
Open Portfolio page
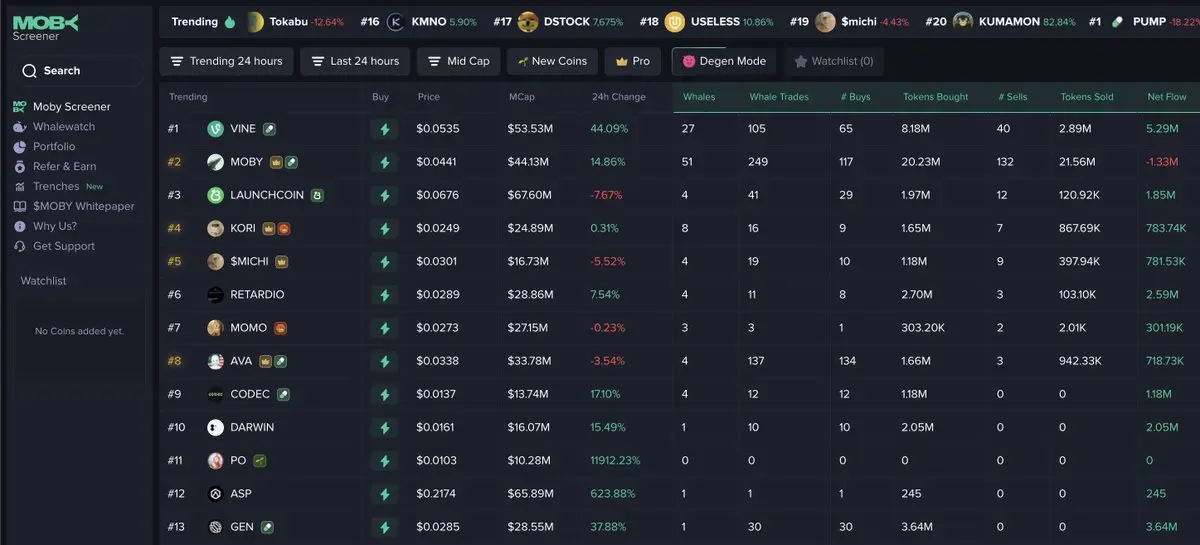(54, 147)
